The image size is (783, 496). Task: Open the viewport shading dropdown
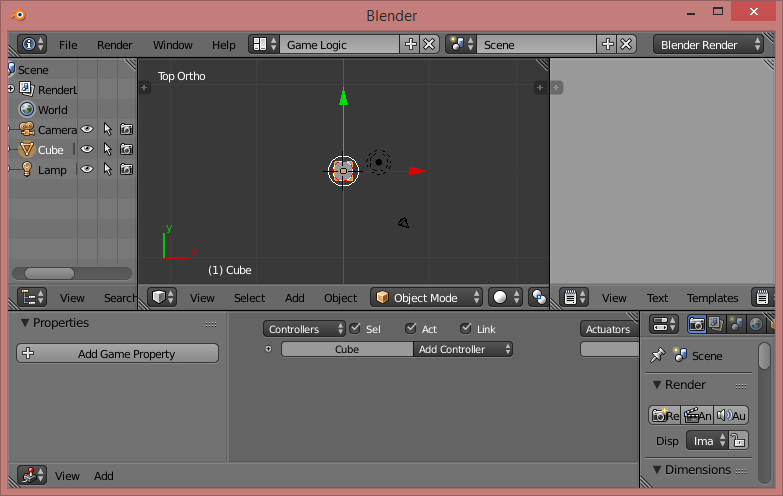tap(505, 298)
